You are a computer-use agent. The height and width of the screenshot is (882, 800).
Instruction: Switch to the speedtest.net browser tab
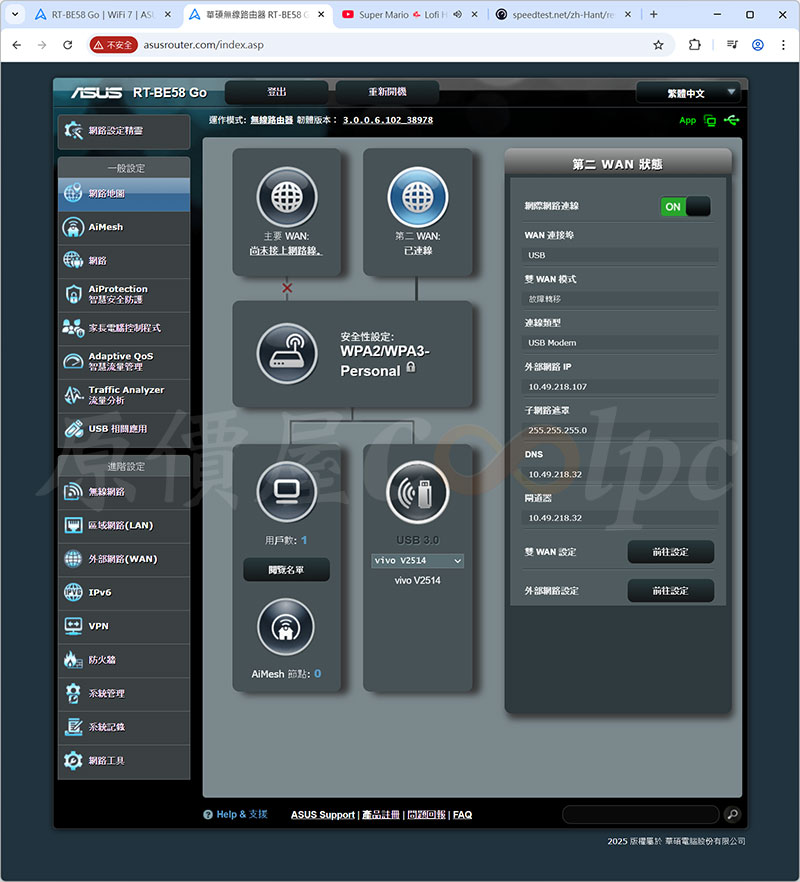[558, 15]
